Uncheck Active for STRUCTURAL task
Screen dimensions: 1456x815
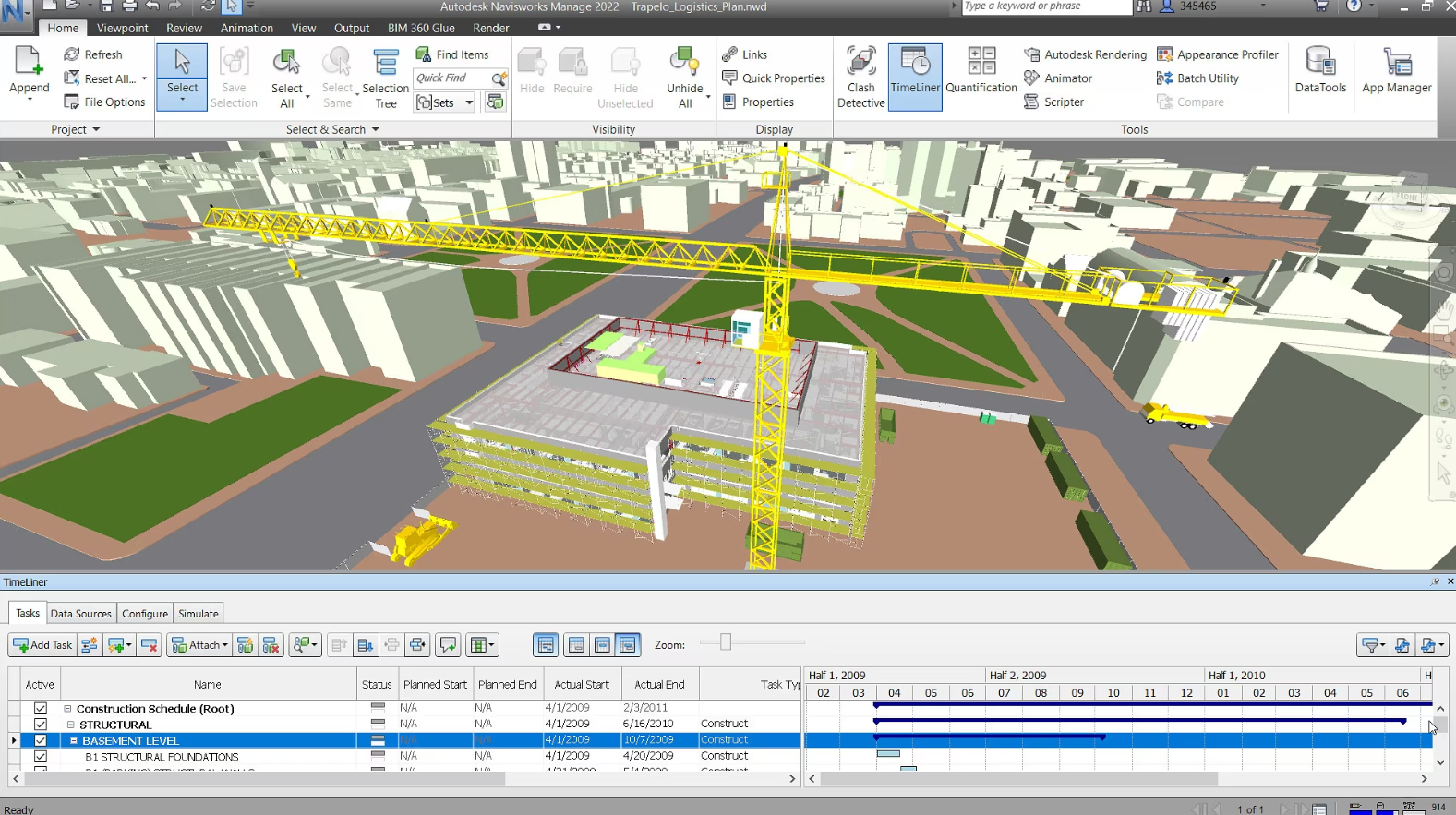coord(41,725)
